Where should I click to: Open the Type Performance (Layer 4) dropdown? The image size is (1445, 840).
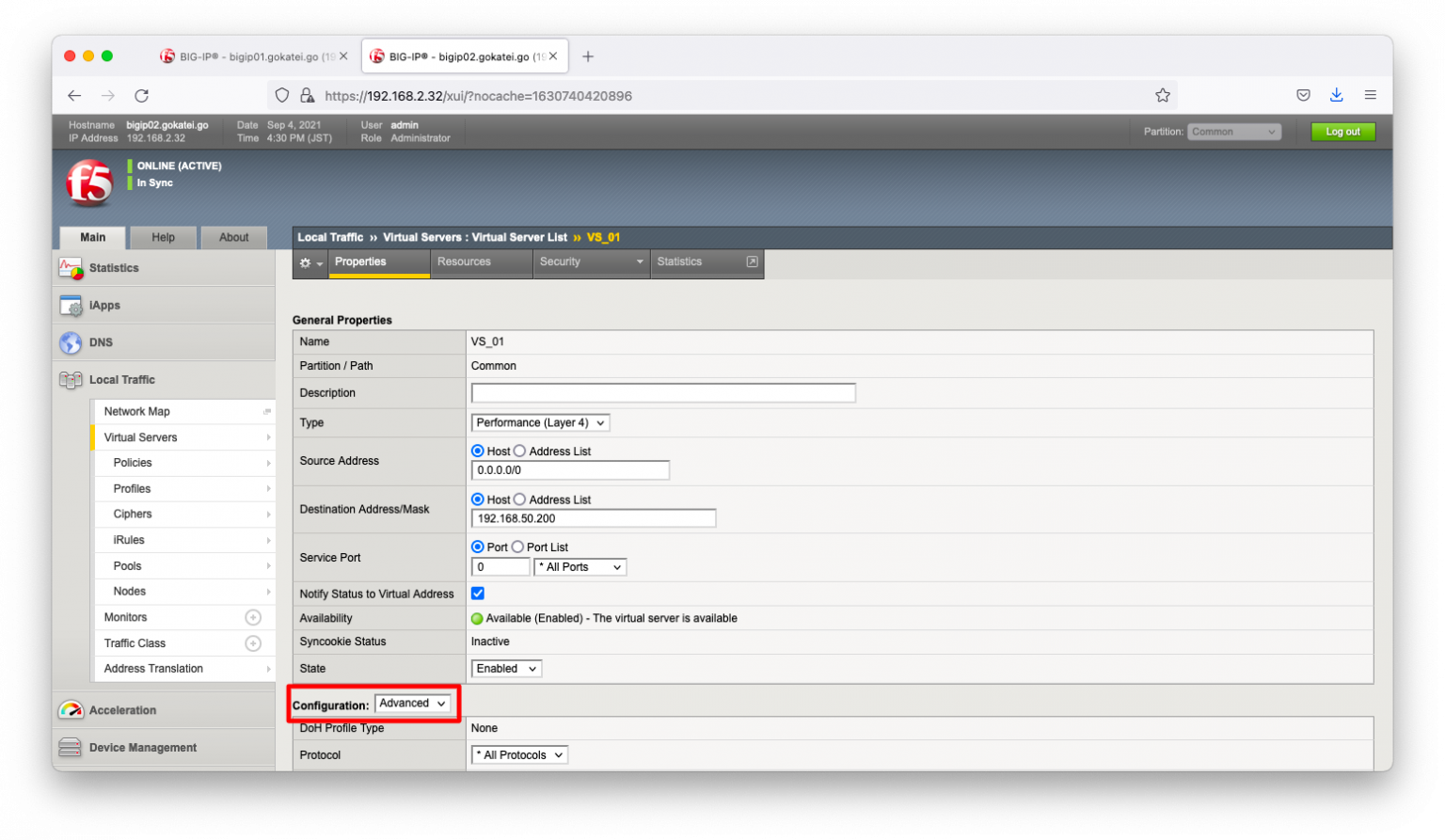coord(540,423)
